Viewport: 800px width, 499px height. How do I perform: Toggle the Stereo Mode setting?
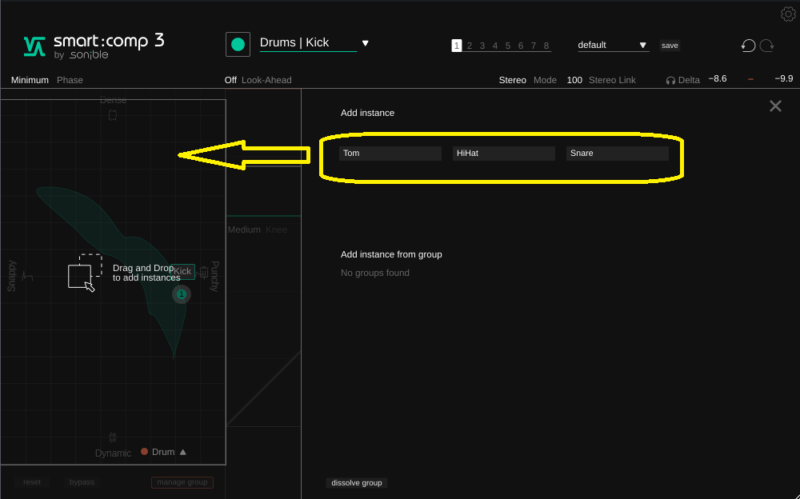click(x=512, y=80)
